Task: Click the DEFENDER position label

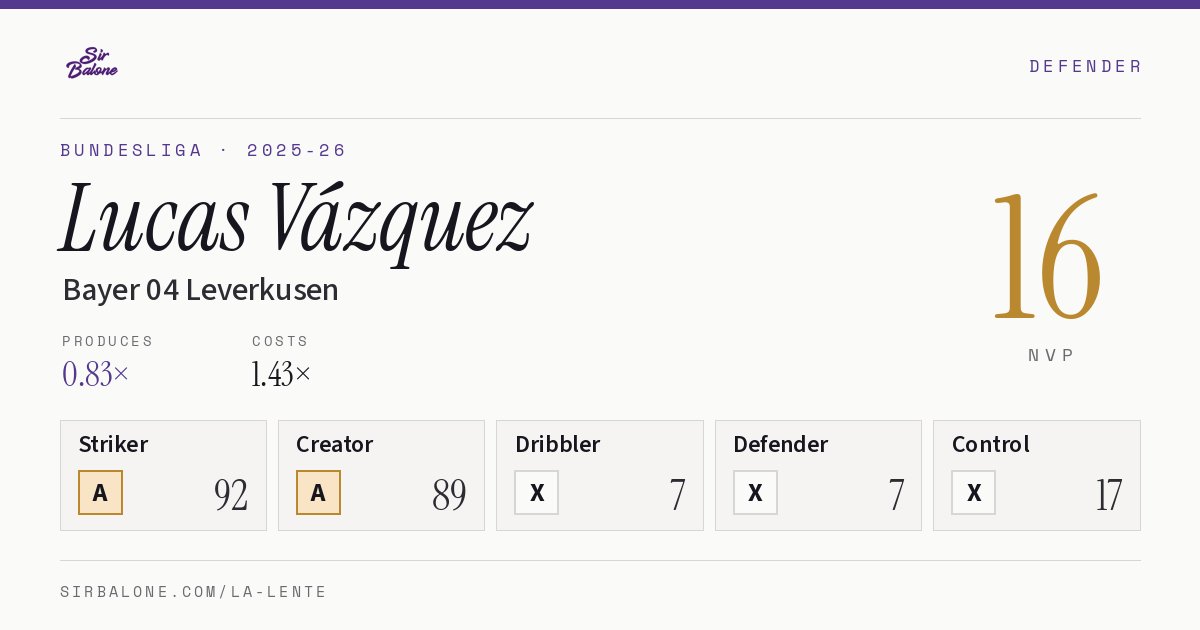Action: pyautogui.click(x=1085, y=66)
